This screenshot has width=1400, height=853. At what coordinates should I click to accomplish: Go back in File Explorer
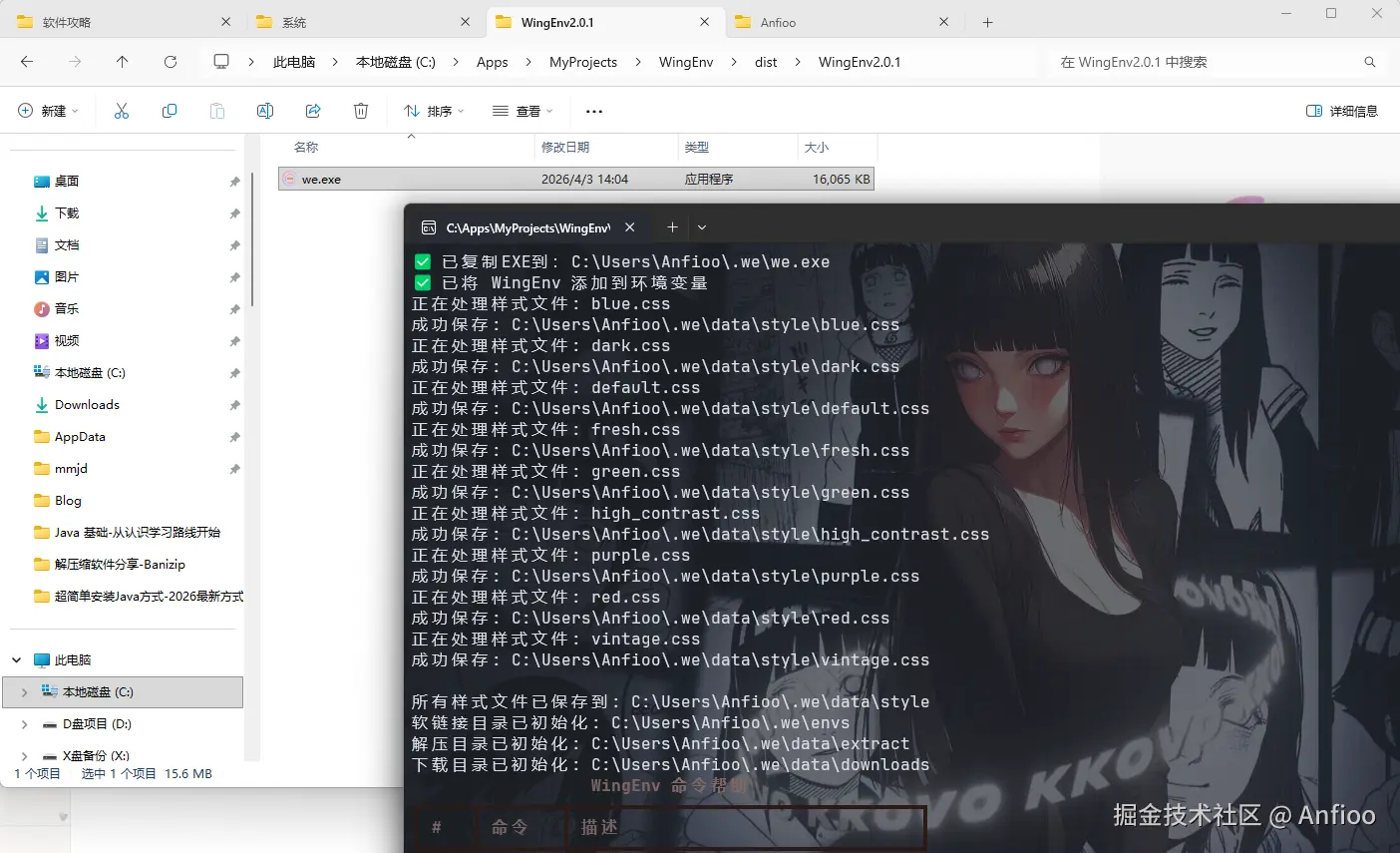(27, 62)
